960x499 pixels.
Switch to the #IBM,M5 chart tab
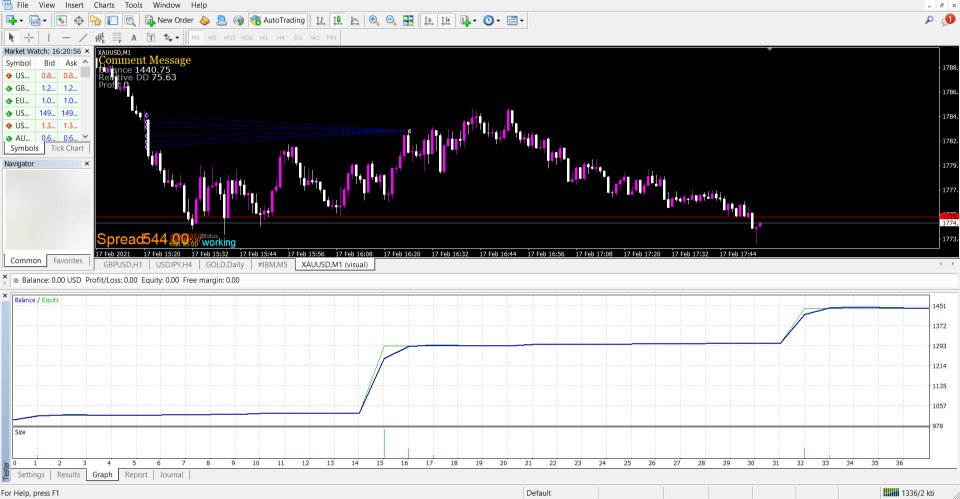pyautogui.click(x=272, y=265)
